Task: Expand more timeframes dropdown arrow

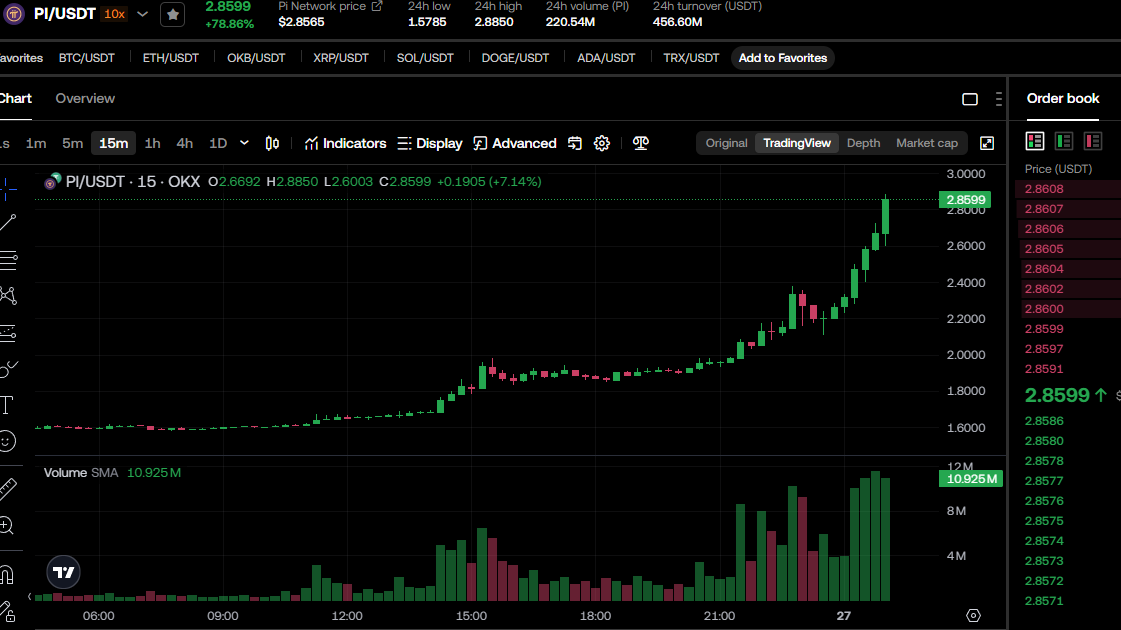Action: click(244, 143)
